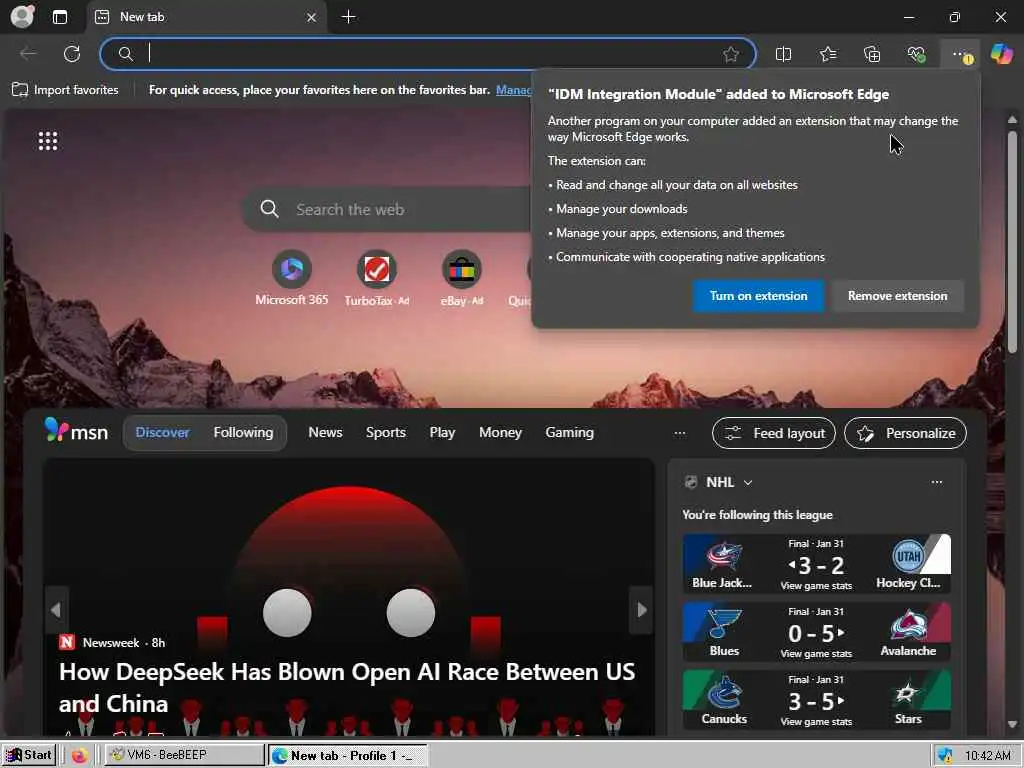The width and height of the screenshot is (1024, 768).
Task: Open Blue Jackets team logo
Action: click(723, 556)
